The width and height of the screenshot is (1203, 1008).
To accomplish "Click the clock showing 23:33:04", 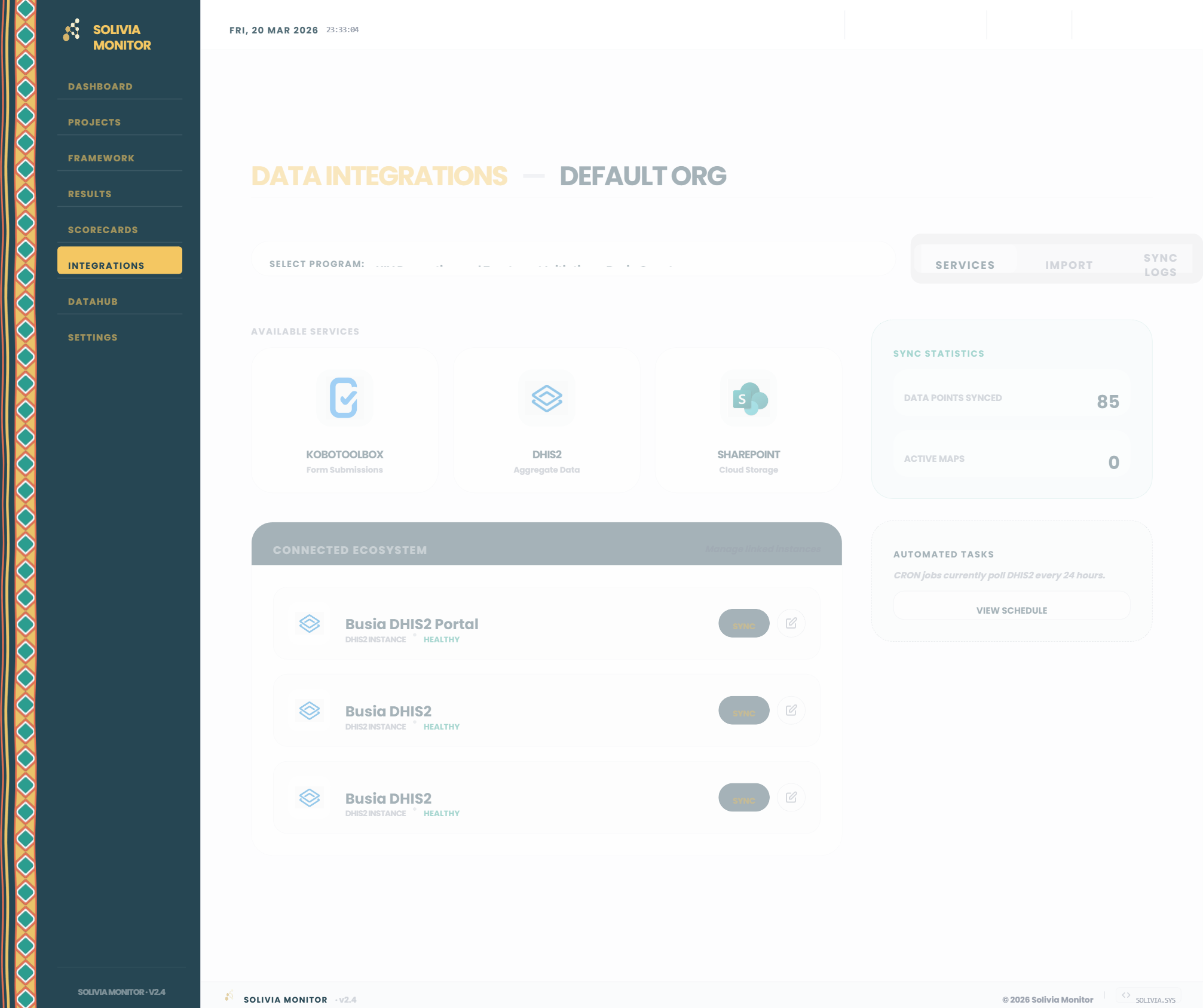I will click(342, 29).
